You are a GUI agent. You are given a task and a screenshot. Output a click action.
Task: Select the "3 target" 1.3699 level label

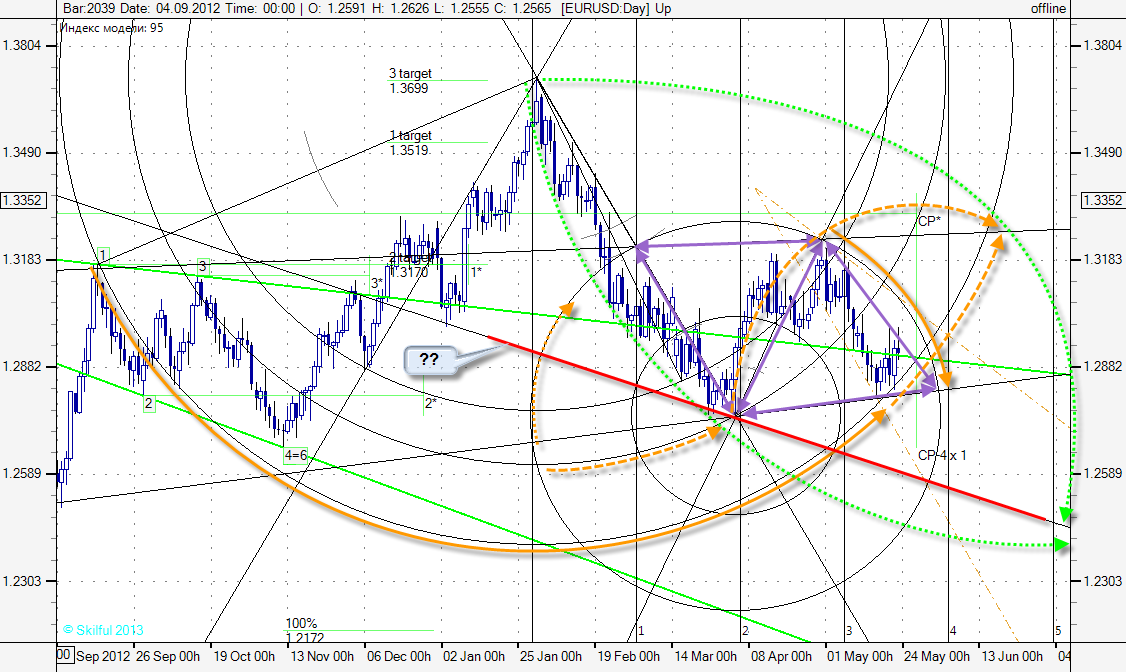coord(410,81)
